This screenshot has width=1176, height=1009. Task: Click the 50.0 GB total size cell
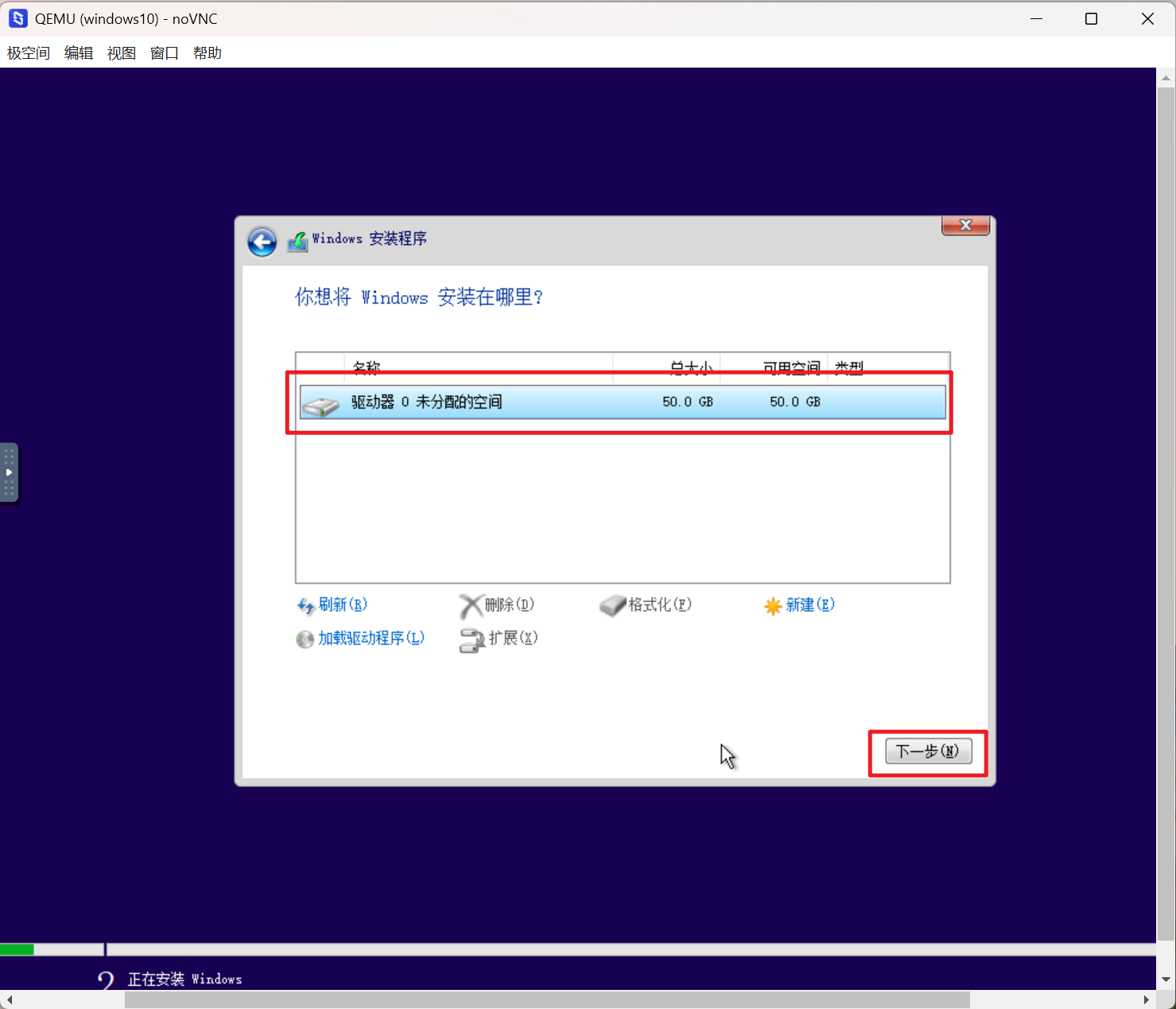click(688, 402)
